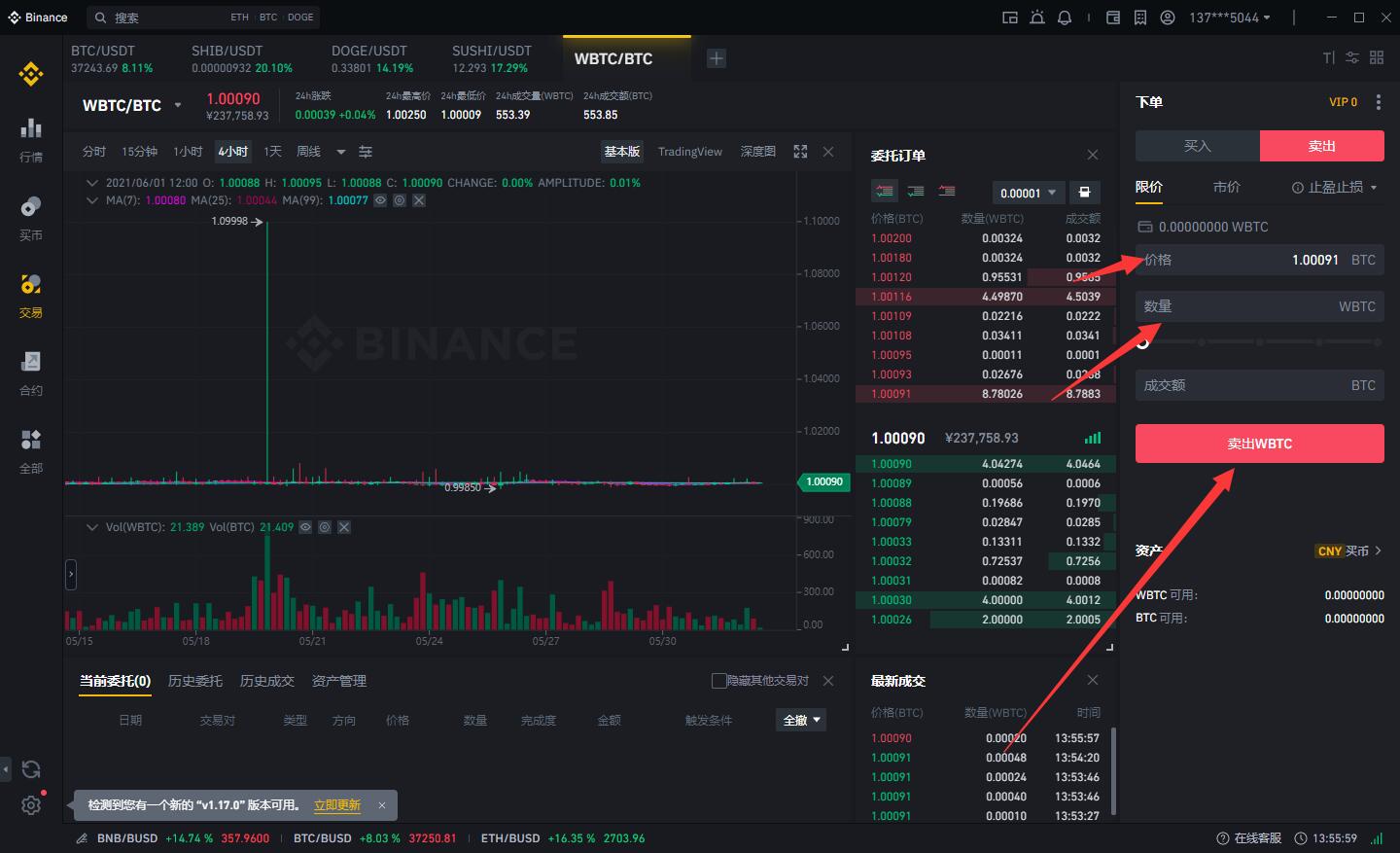Collapse the MA indicator row chevron

coord(92,200)
